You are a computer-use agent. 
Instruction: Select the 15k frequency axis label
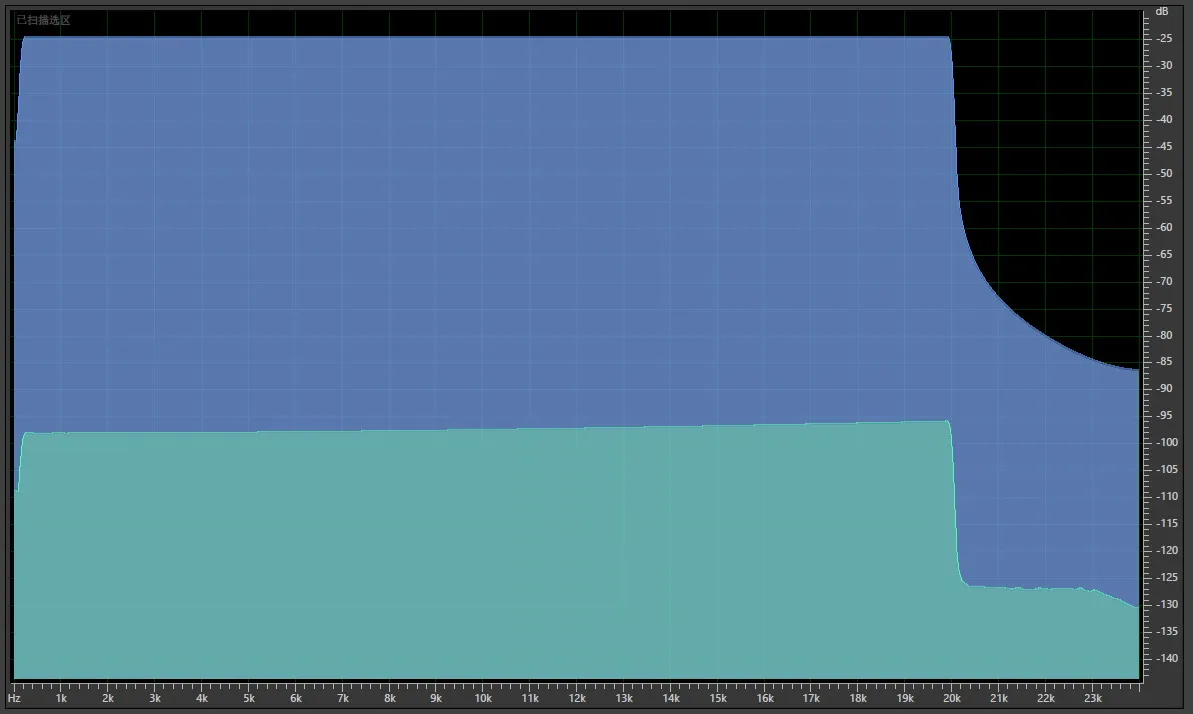pyautogui.click(x=717, y=698)
